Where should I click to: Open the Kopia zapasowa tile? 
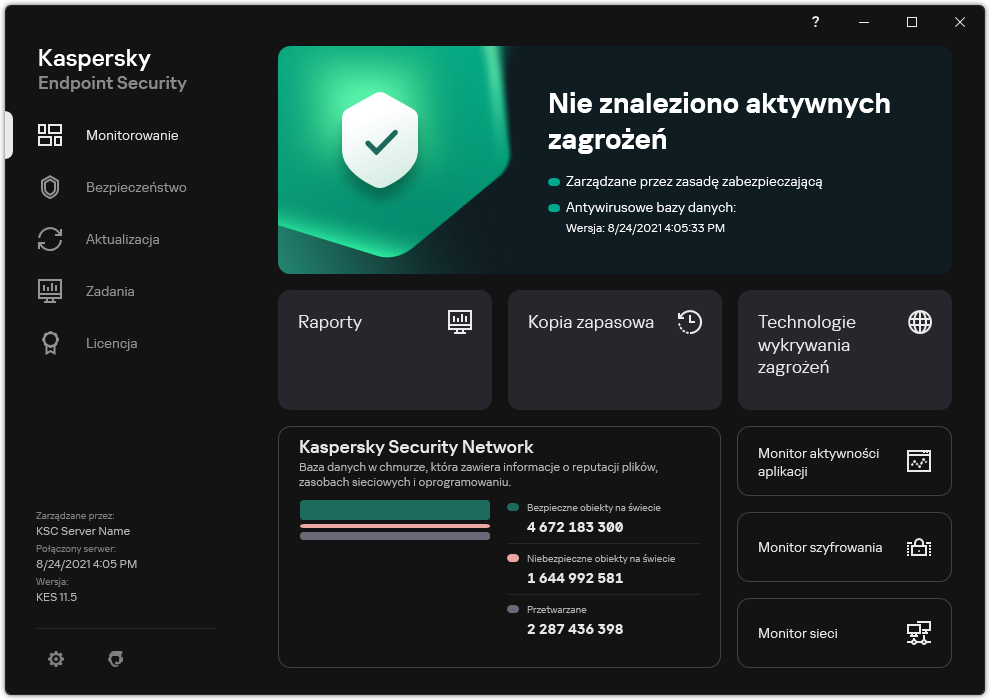[614, 350]
